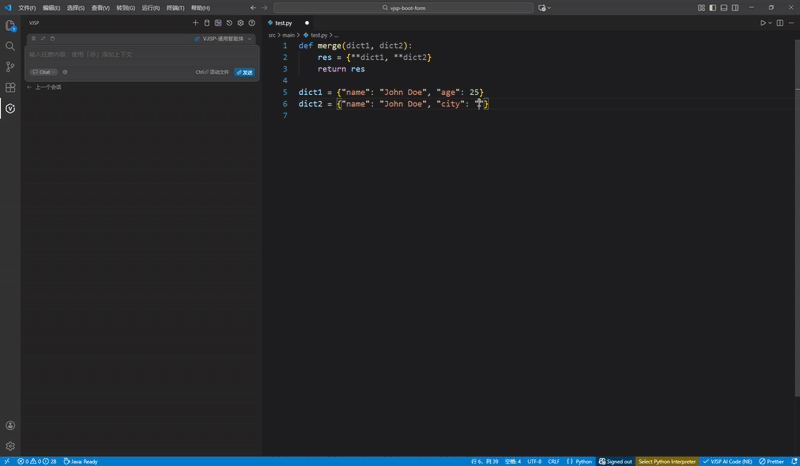The height and width of the screenshot is (466, 800).
Task: Click the 发送 send button
Action: pyautogui.click(x=245, y=72)
